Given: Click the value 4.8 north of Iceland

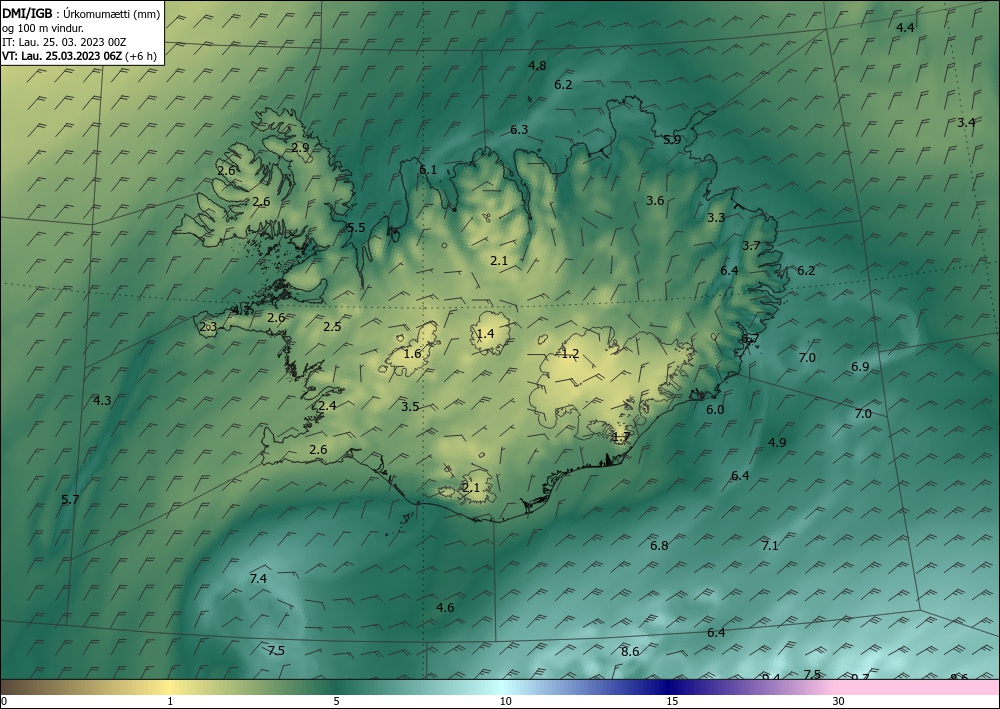Looking at the screenshot, I should 538,65.
